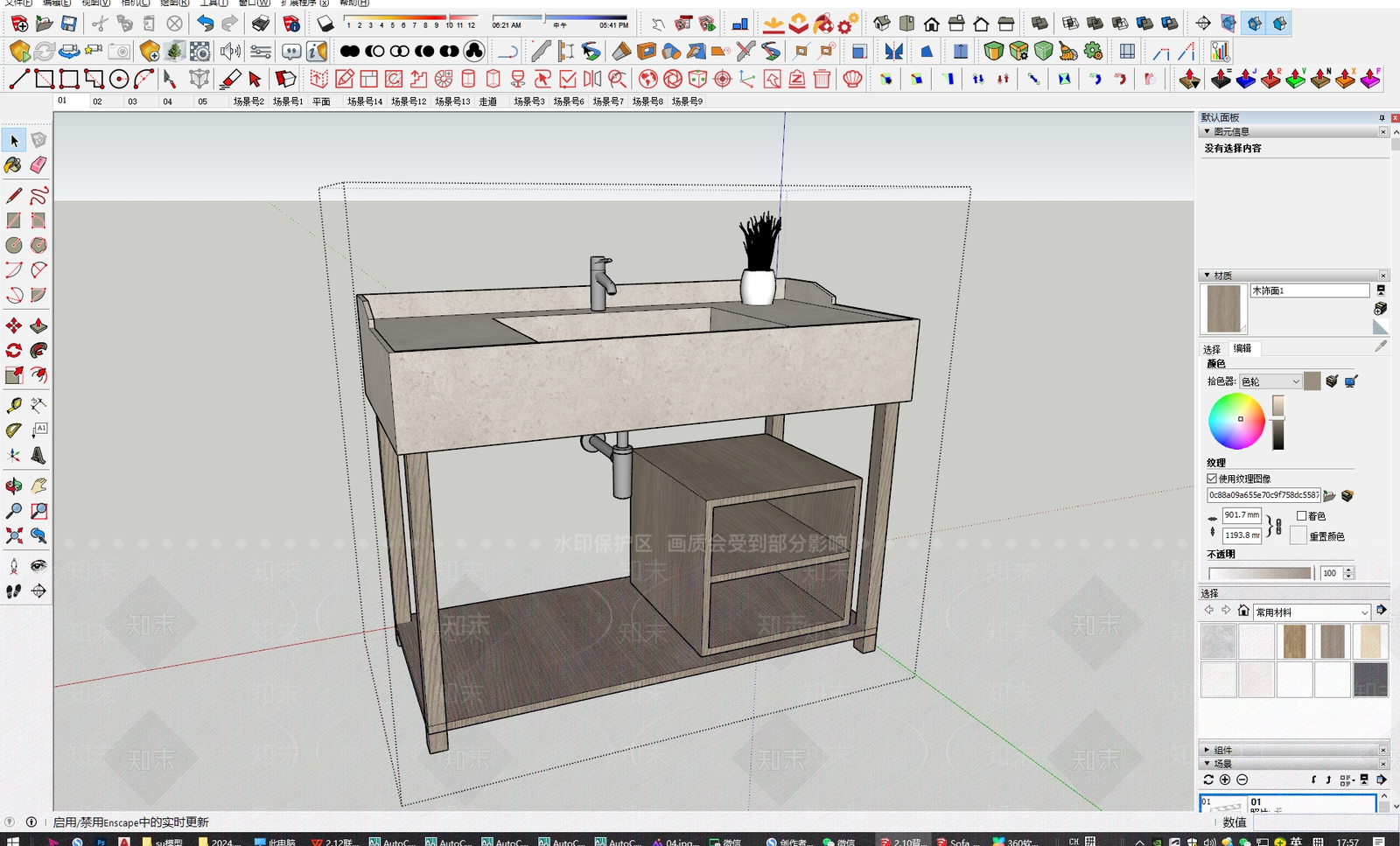The width and height of the screenshot is (1400, 846).
Task: Switch to scene tab 场景号14
Action: pyautogui.click(x=365, y=101)
